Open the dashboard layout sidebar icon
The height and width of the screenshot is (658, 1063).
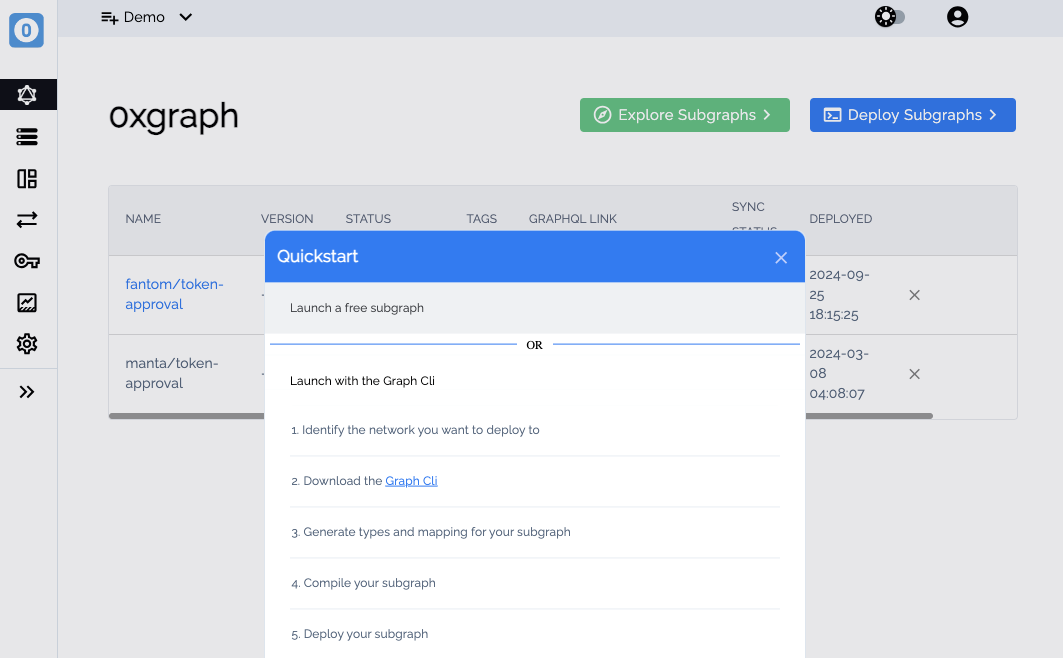(27, 179)
